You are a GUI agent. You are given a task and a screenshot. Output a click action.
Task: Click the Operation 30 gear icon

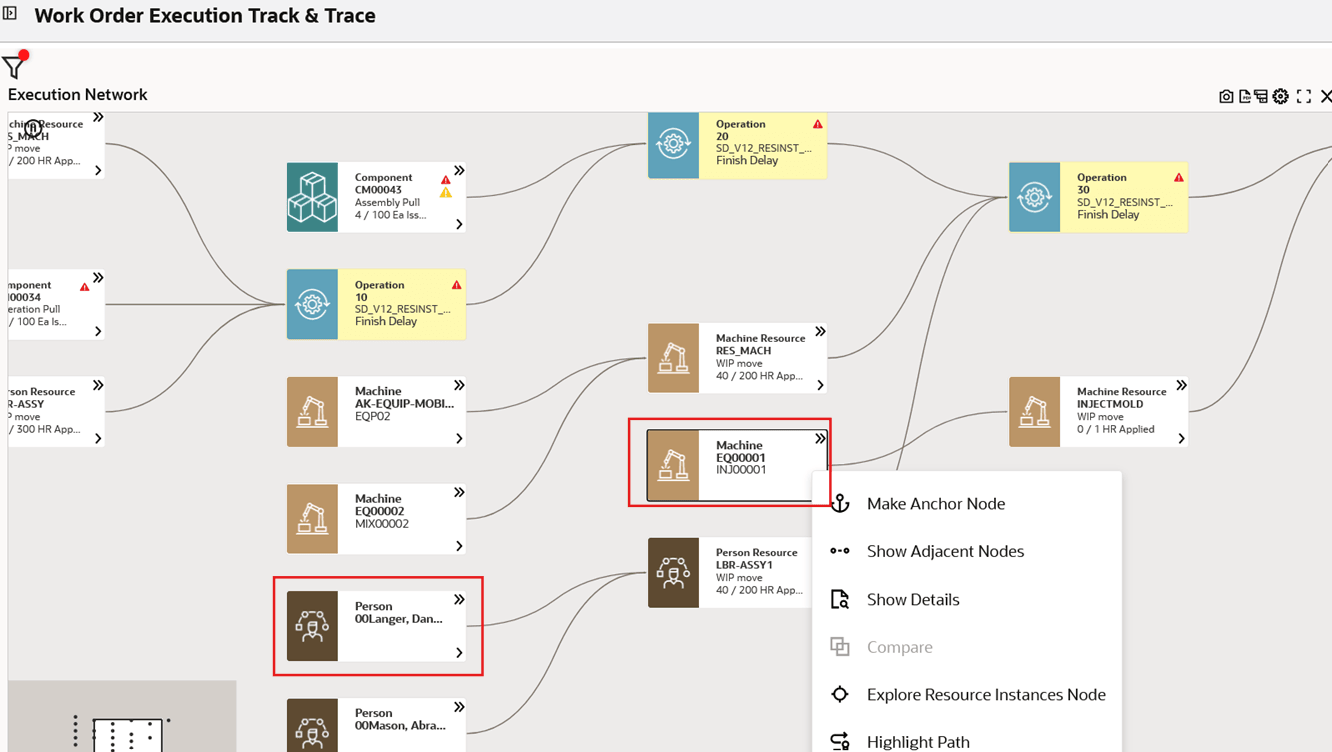click(x=1034, y=197)
